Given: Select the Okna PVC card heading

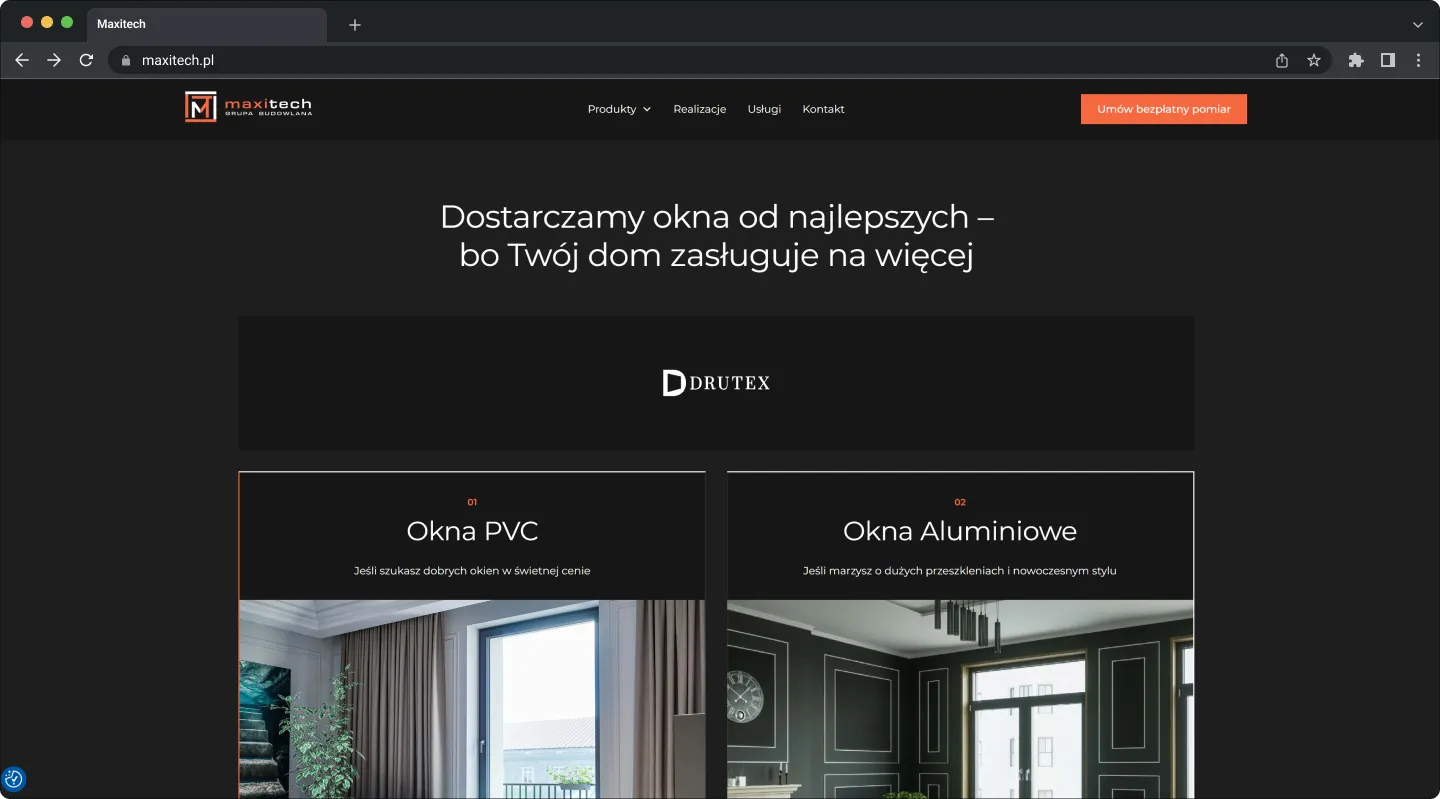Looking at the screenshot, I should click(x=472, y=531).
